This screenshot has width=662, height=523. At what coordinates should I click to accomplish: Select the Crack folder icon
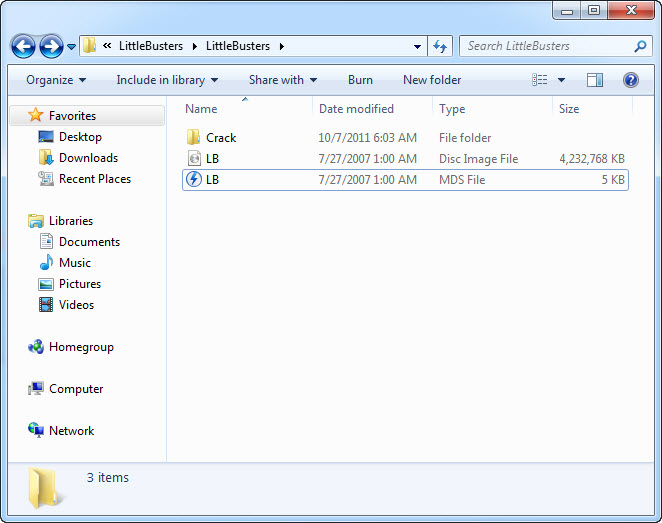(193, 138)
